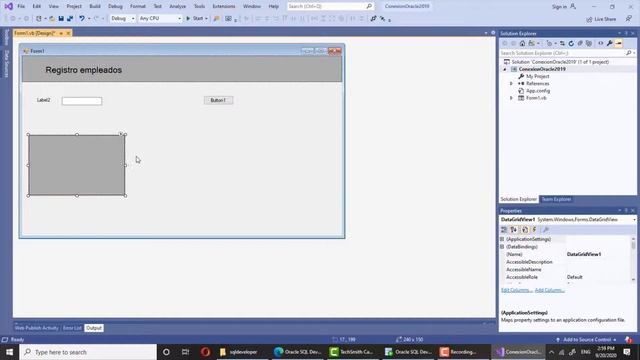Open Properties object selector dropdown

634,220
